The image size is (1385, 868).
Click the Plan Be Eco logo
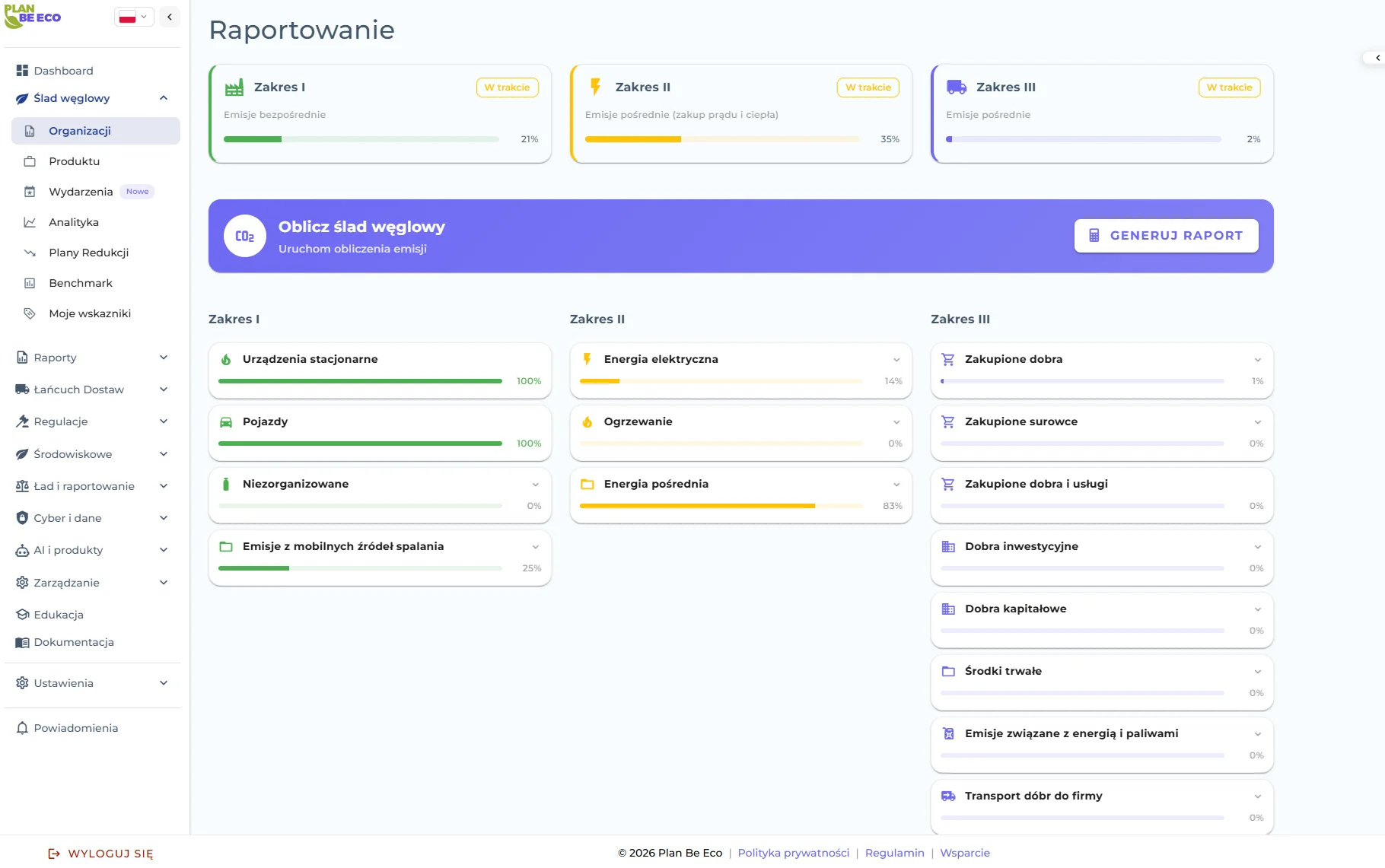33,17
